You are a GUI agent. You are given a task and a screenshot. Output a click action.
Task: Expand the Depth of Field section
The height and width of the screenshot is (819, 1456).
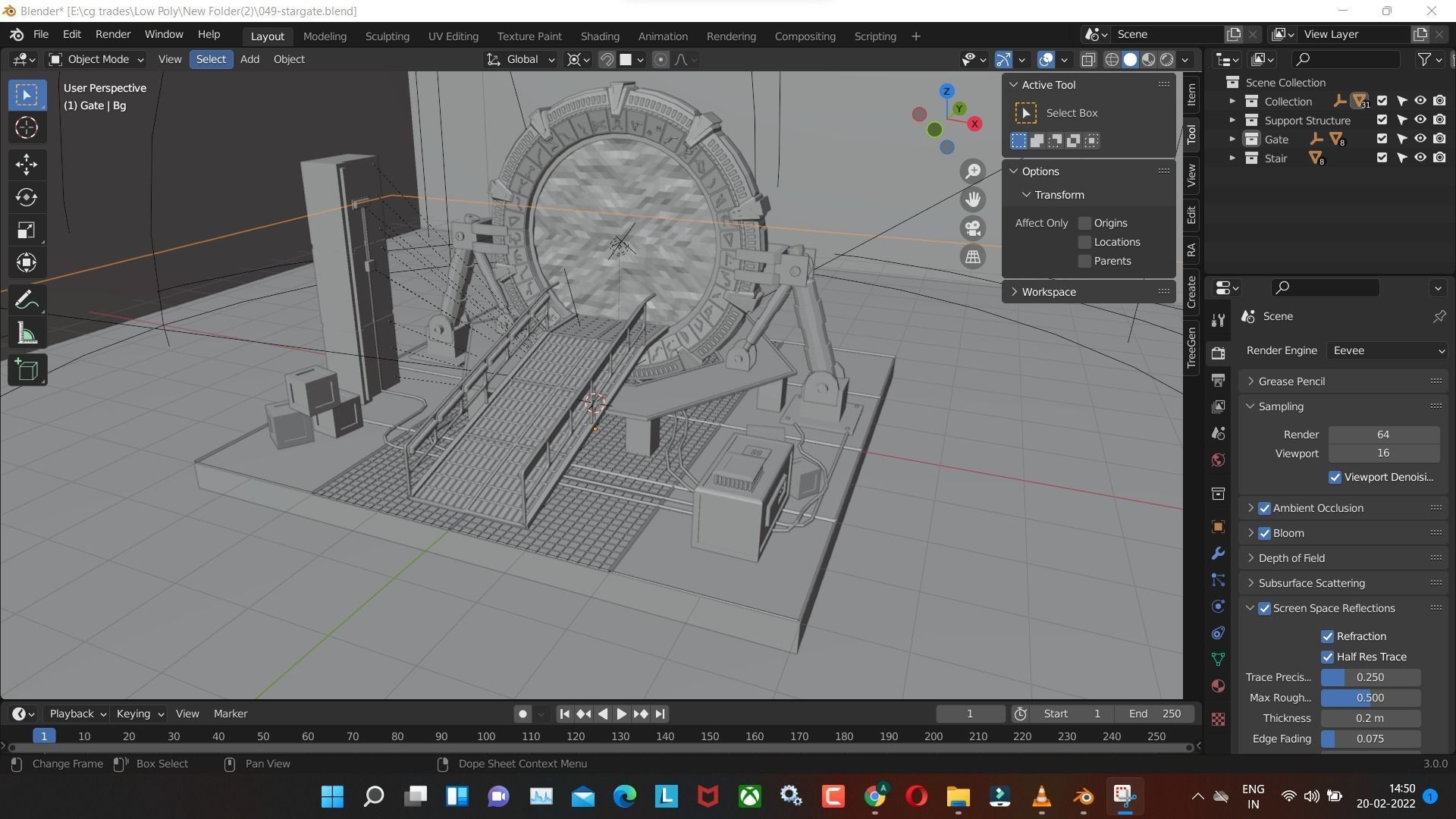point(1291,557)
